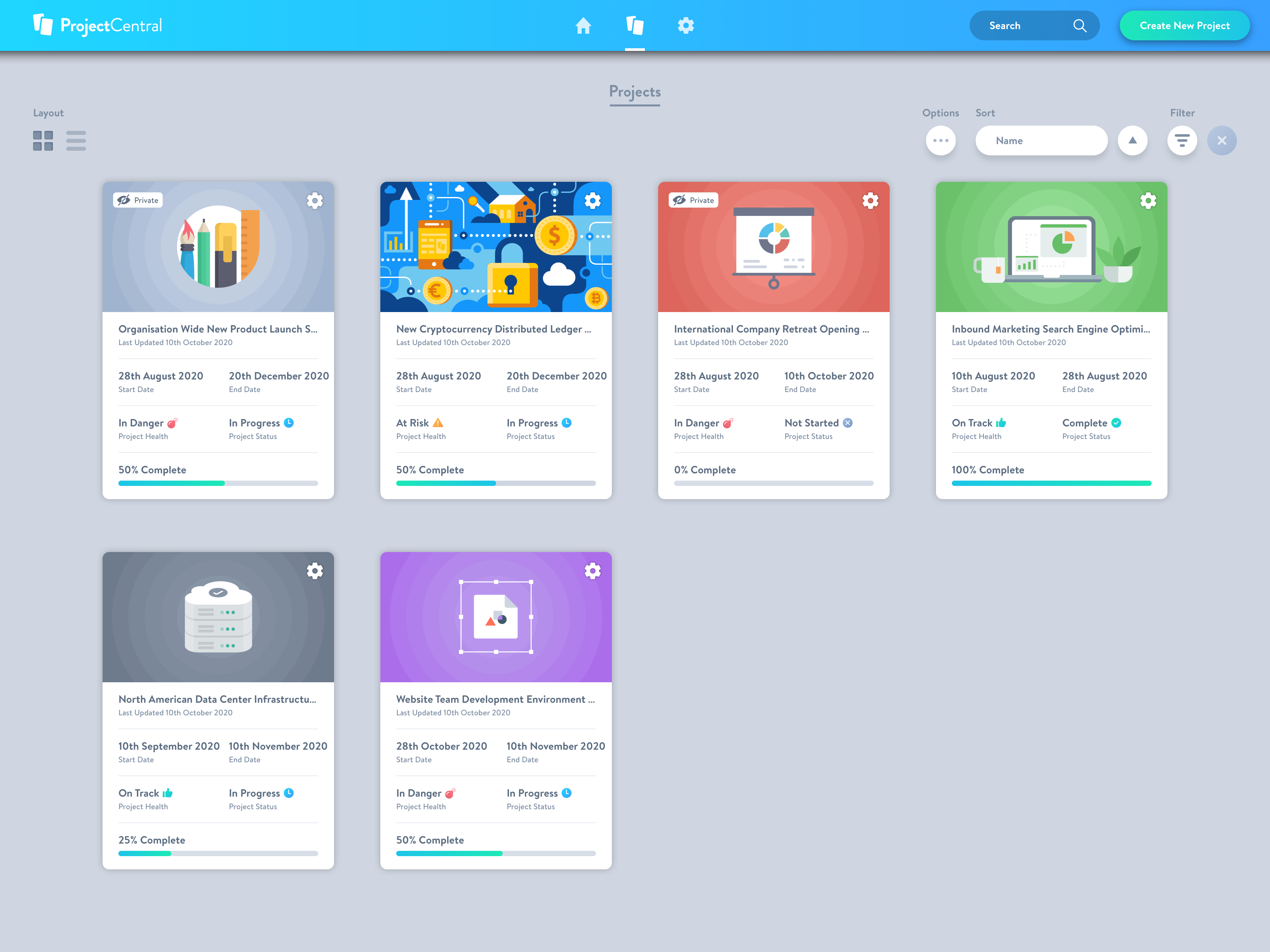This screenshot has height=952, width=1270.
Task: Open Website Team Development Environment title
Action: point(495,699)
